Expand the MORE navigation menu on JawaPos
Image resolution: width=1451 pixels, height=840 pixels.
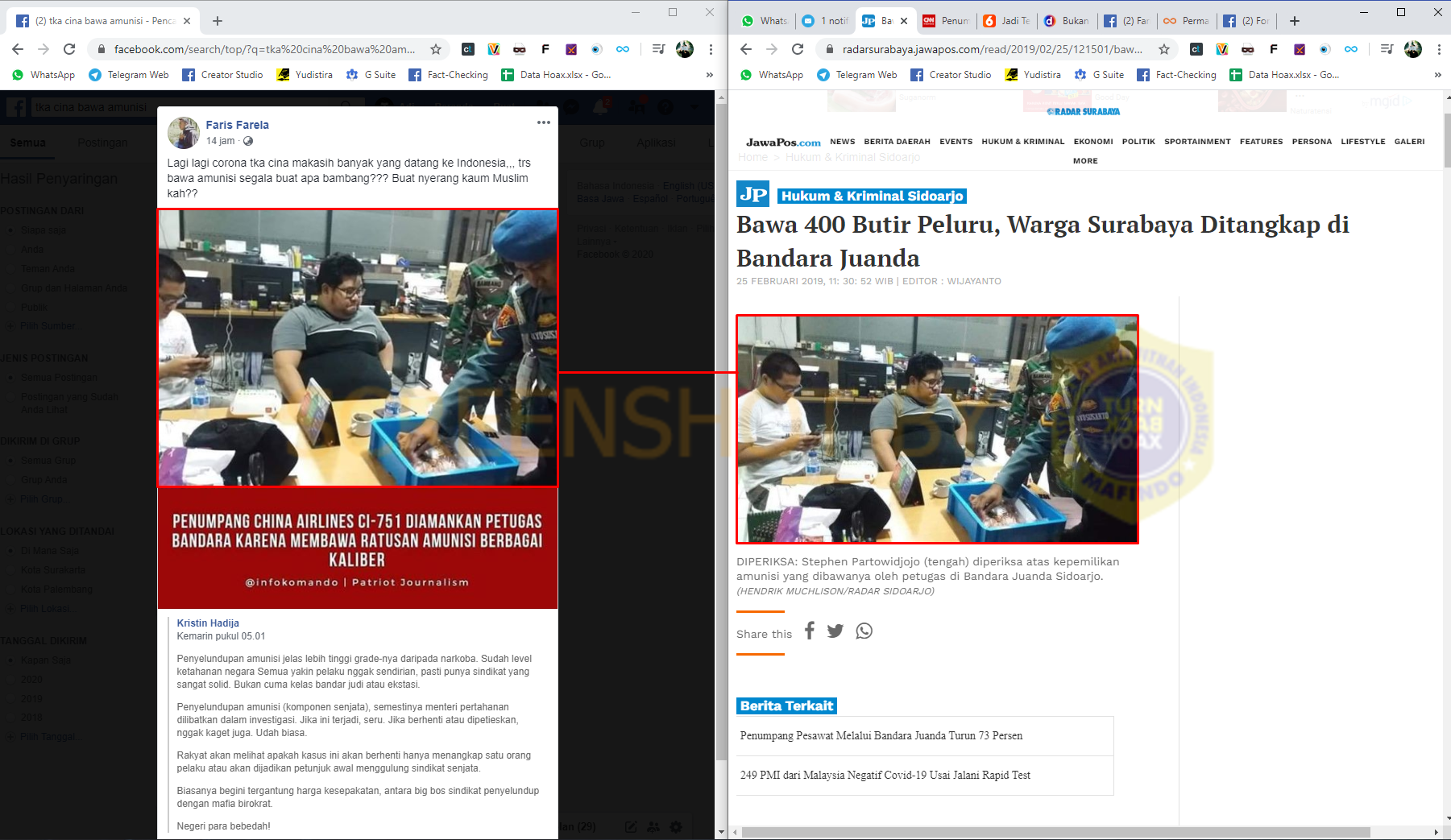click(x=1085, y=161)
